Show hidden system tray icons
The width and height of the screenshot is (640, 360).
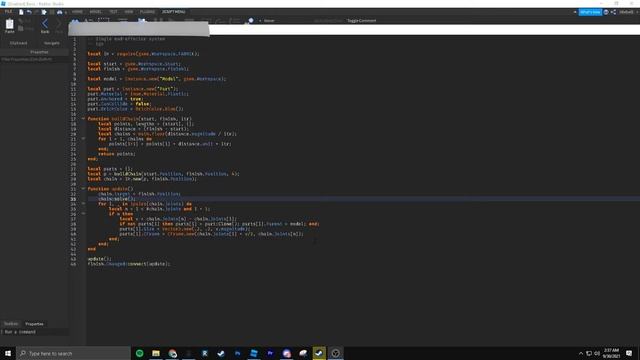pyautogui.click(x=581, y=353)
